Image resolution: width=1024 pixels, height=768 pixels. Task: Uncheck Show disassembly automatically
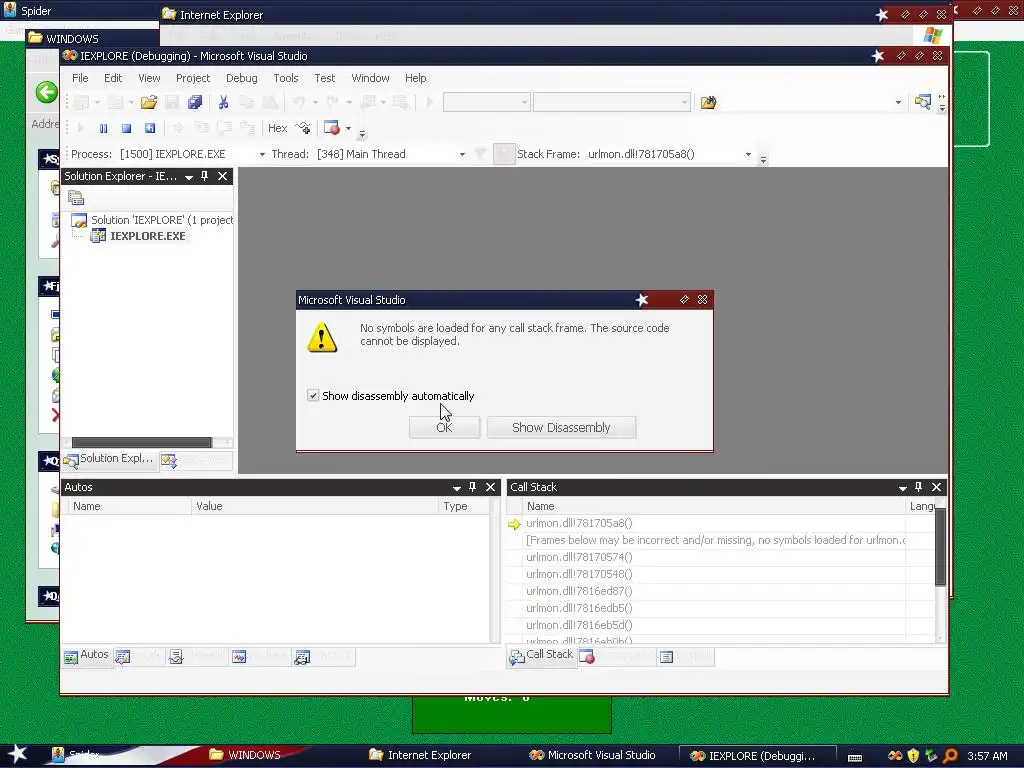click(313, 395)
